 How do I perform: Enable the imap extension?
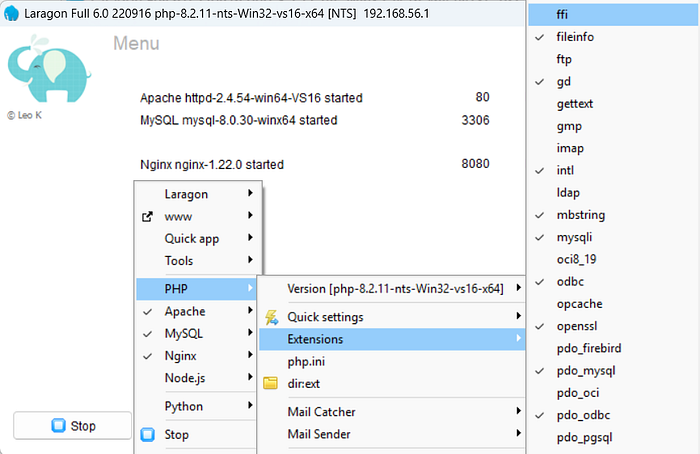613,148
